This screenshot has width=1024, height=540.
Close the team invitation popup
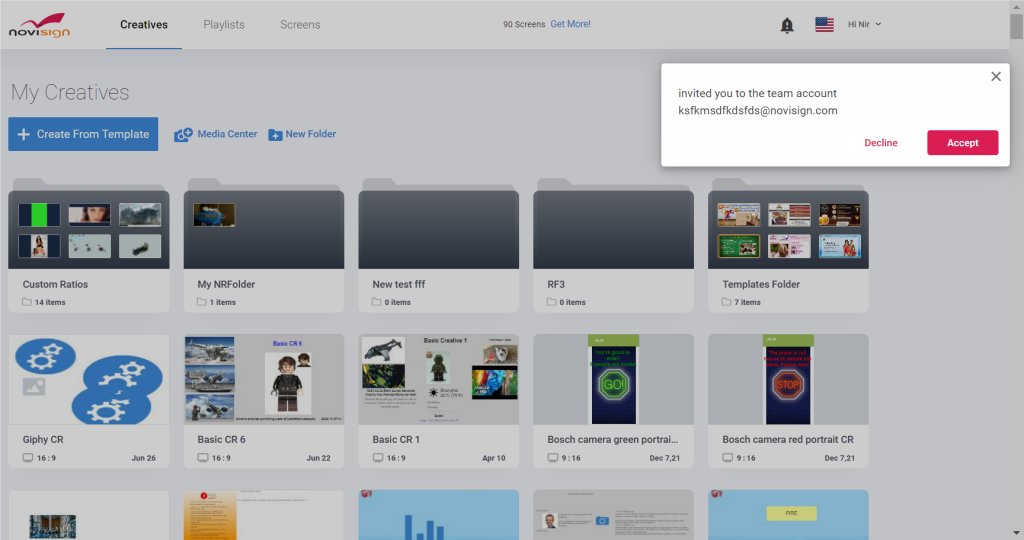coord(996,76)
